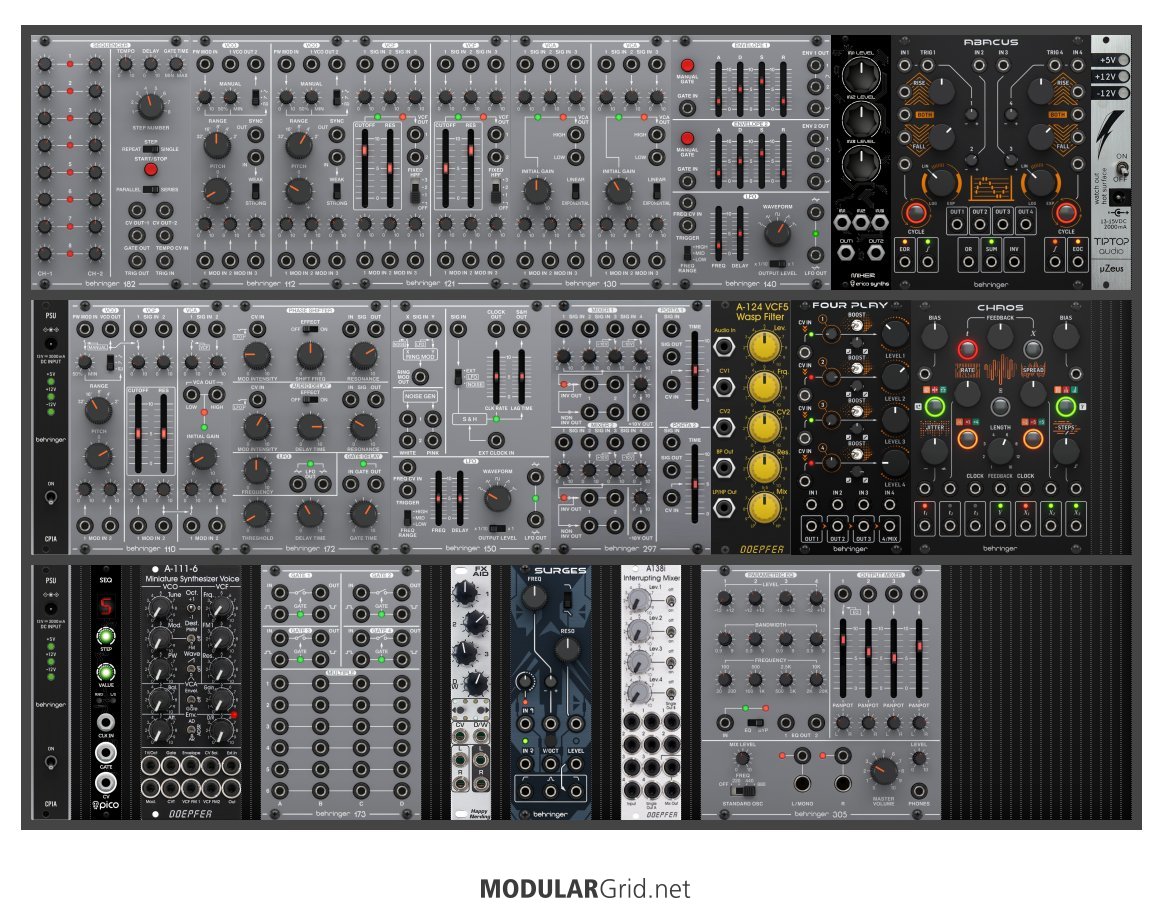Click the left Cycle button on Abacus
Viewport: 1172px width, 910px height.
point(916,214)
